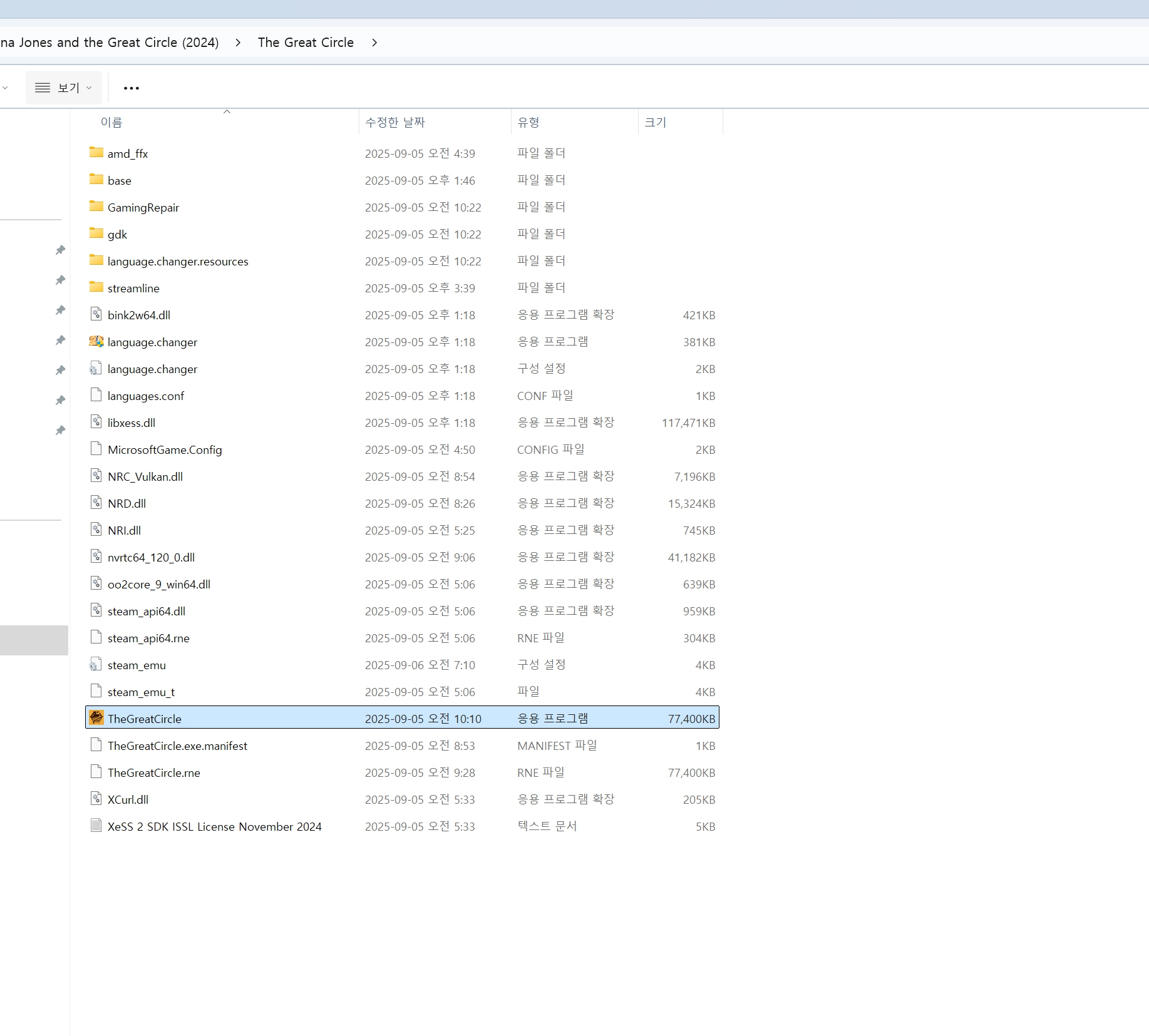Click the CONFIG 파일 type cell

[550, 449]
